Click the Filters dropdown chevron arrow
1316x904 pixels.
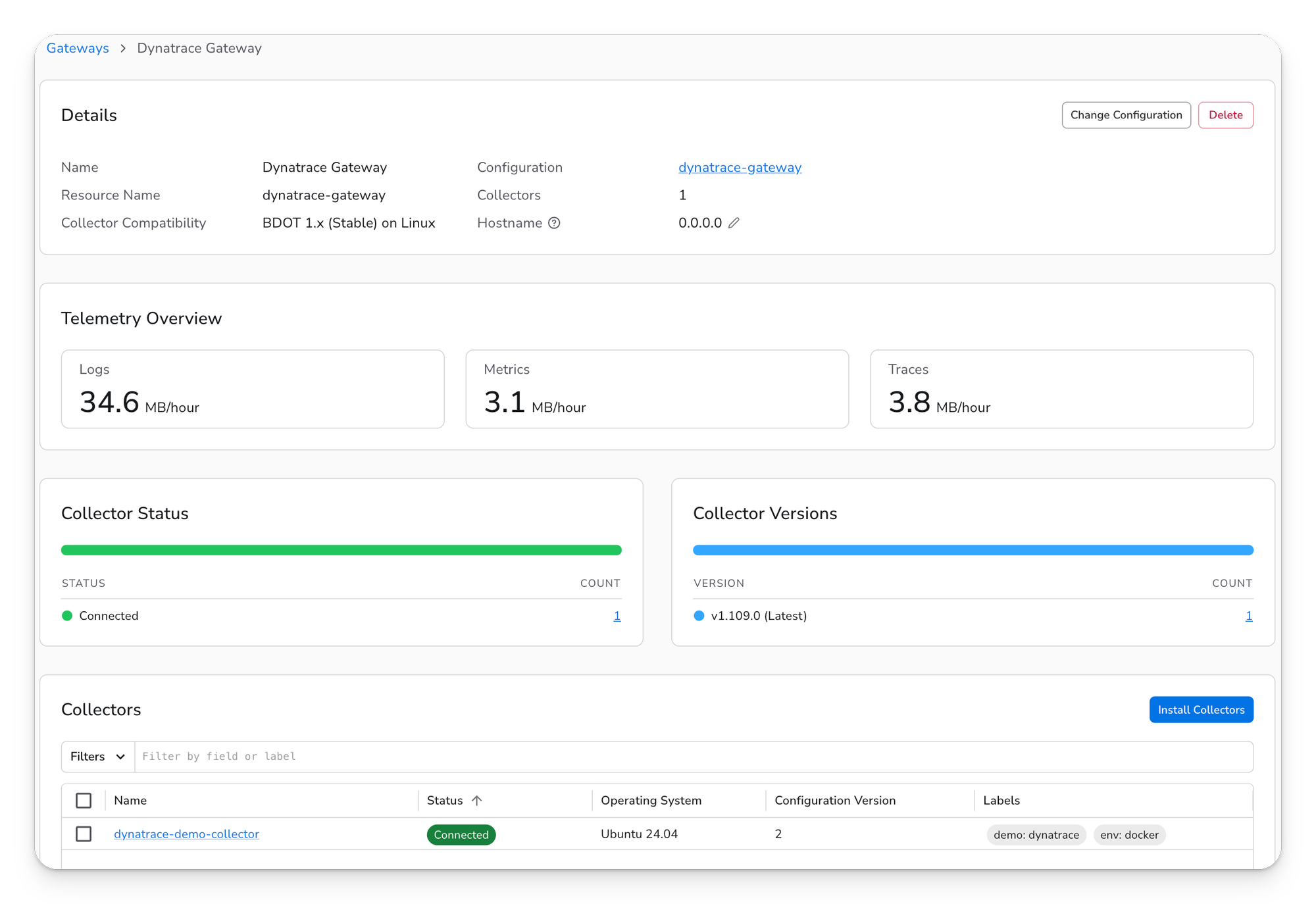(x=120, y=757)
